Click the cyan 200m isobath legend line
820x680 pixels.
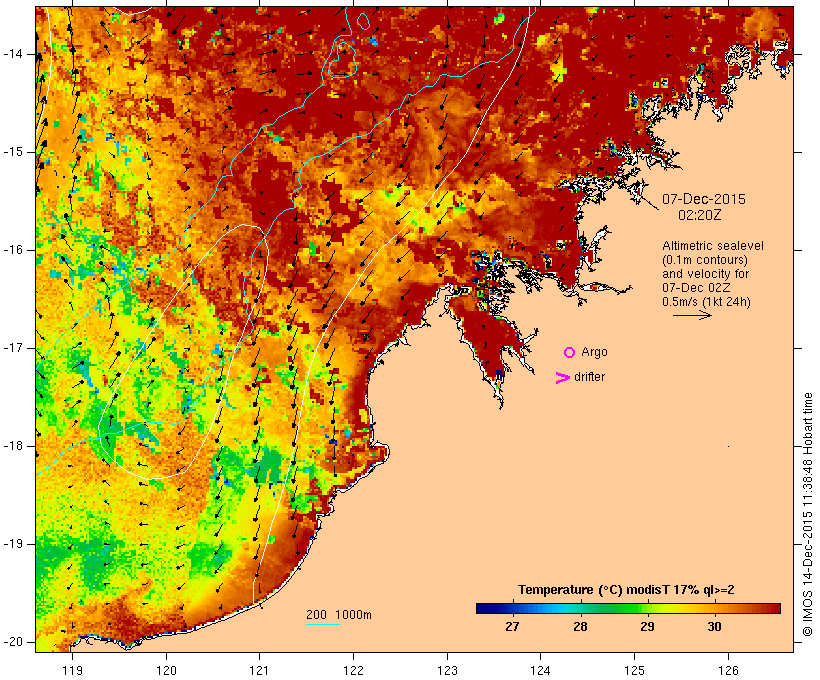pos(323,624)
